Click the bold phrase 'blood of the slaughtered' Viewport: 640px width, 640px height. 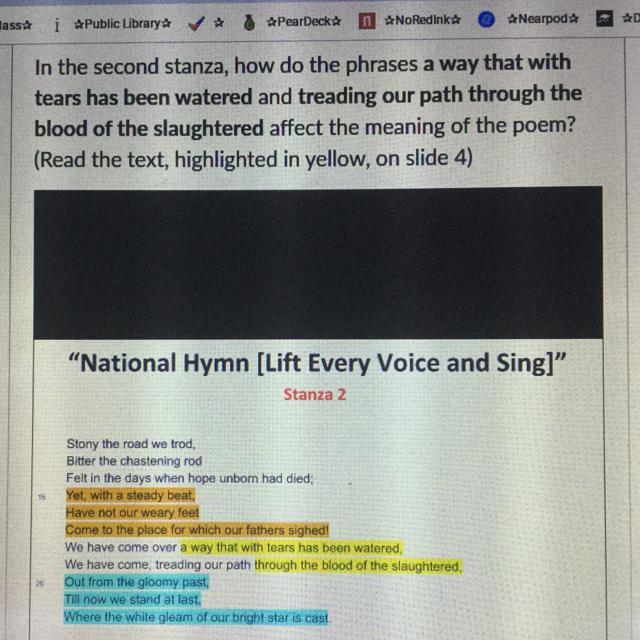coord(149,128)
